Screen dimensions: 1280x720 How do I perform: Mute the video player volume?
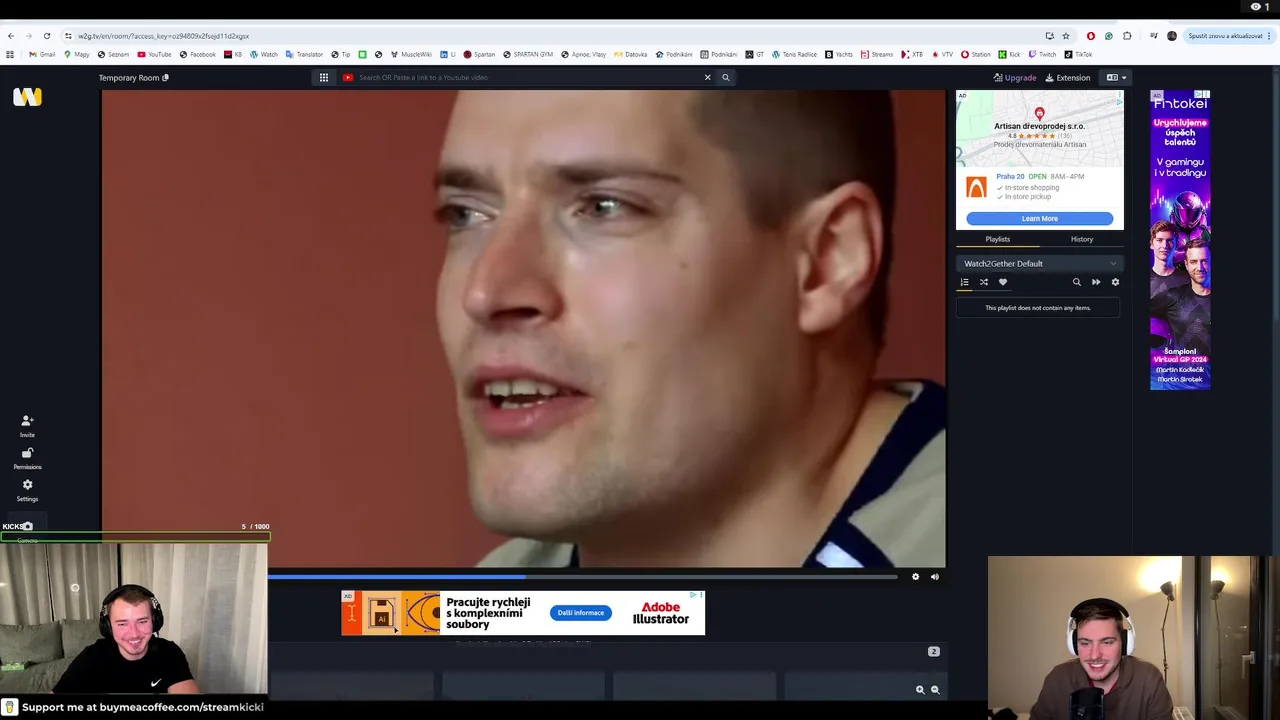pyautogui.click(x=934, y=576)
